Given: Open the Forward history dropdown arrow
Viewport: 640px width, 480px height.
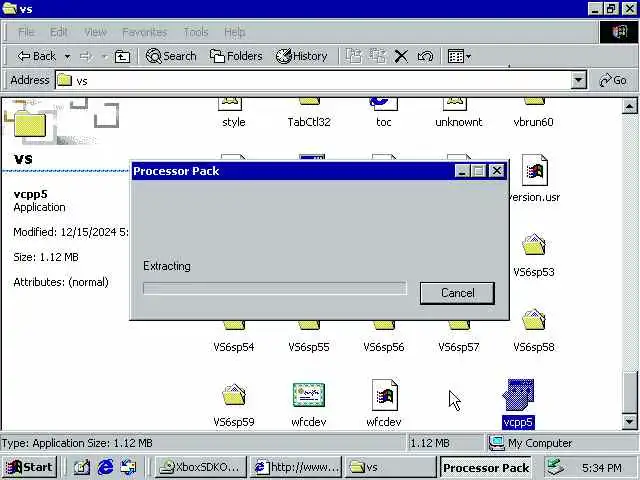Looking at the screenshot, I should [104, 56].
